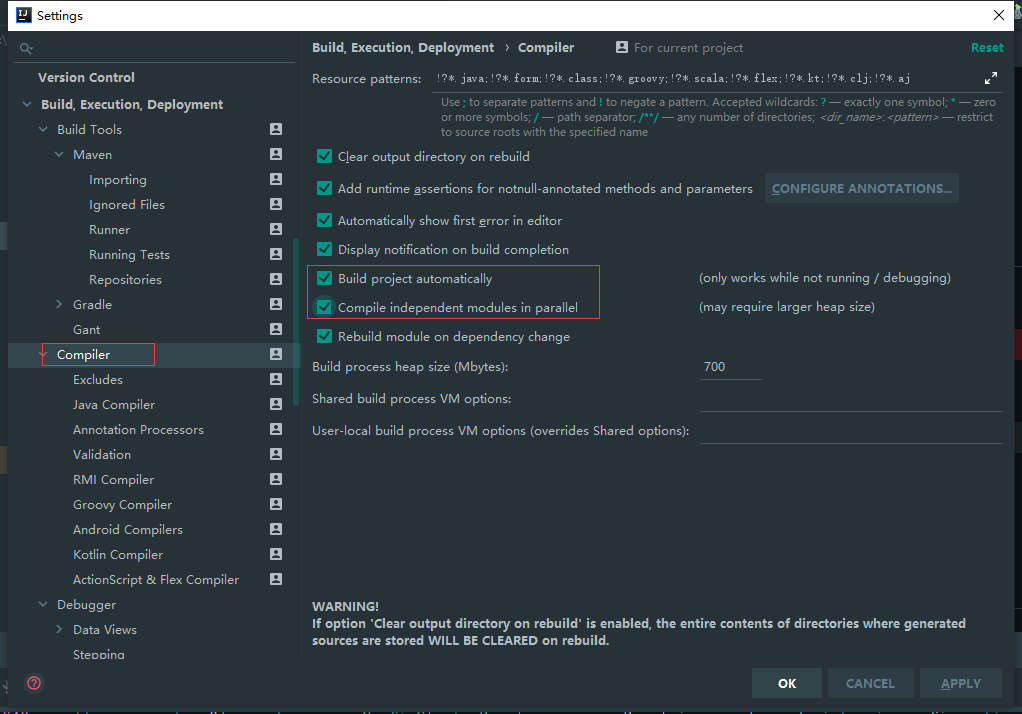
Task: Click the project-level icon next to Android Compilers
Action: pos(276,529)
